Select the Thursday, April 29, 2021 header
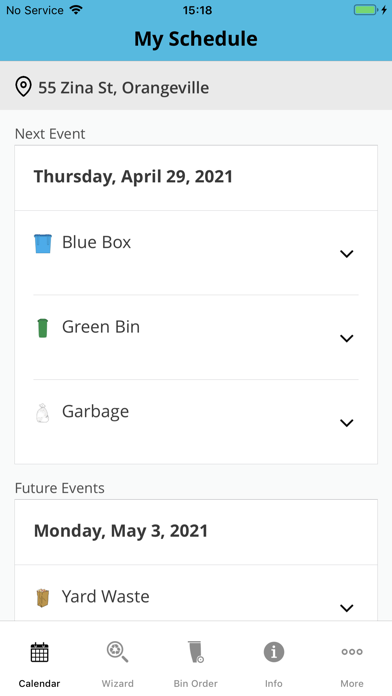Image resolution: width=392 pixels, height=696 pixels. [x=133, y=177]
